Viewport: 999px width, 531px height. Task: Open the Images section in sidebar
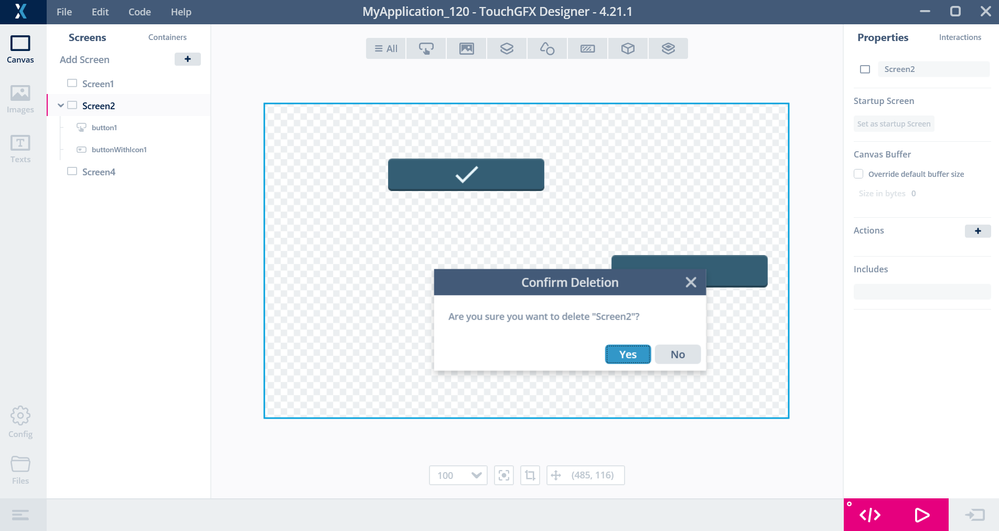pos(20,99)
